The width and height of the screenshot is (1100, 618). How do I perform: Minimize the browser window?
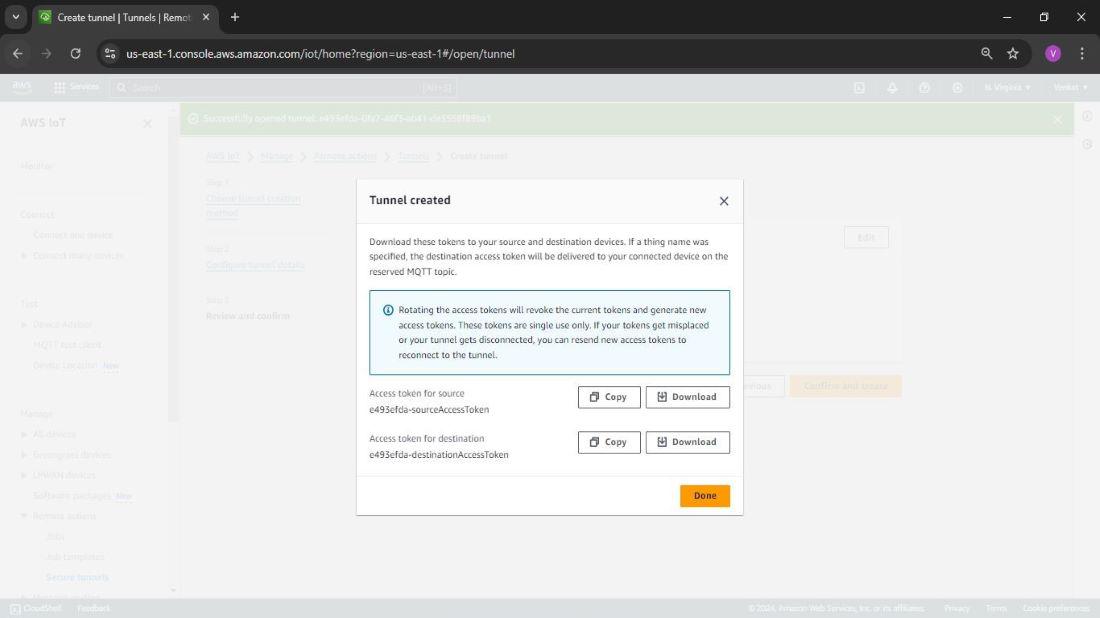(x=1007, y=17)
